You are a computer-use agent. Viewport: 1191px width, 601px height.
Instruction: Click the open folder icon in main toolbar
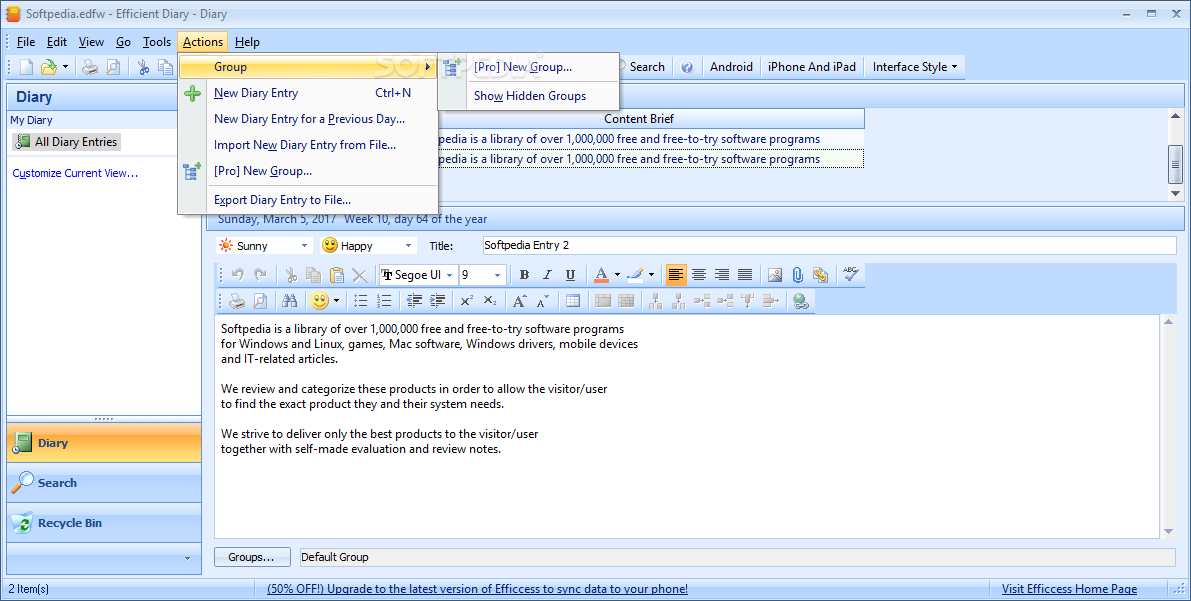coord(49,68)
